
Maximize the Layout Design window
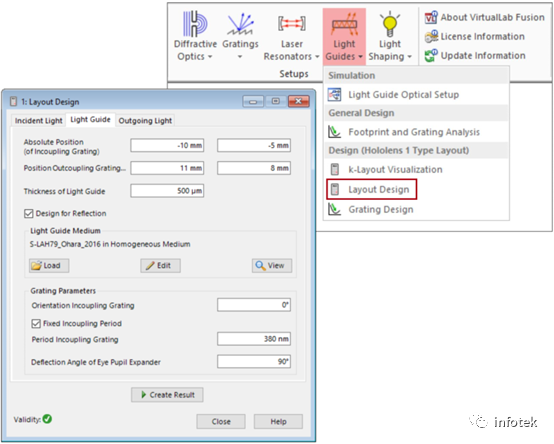point(276,101)
